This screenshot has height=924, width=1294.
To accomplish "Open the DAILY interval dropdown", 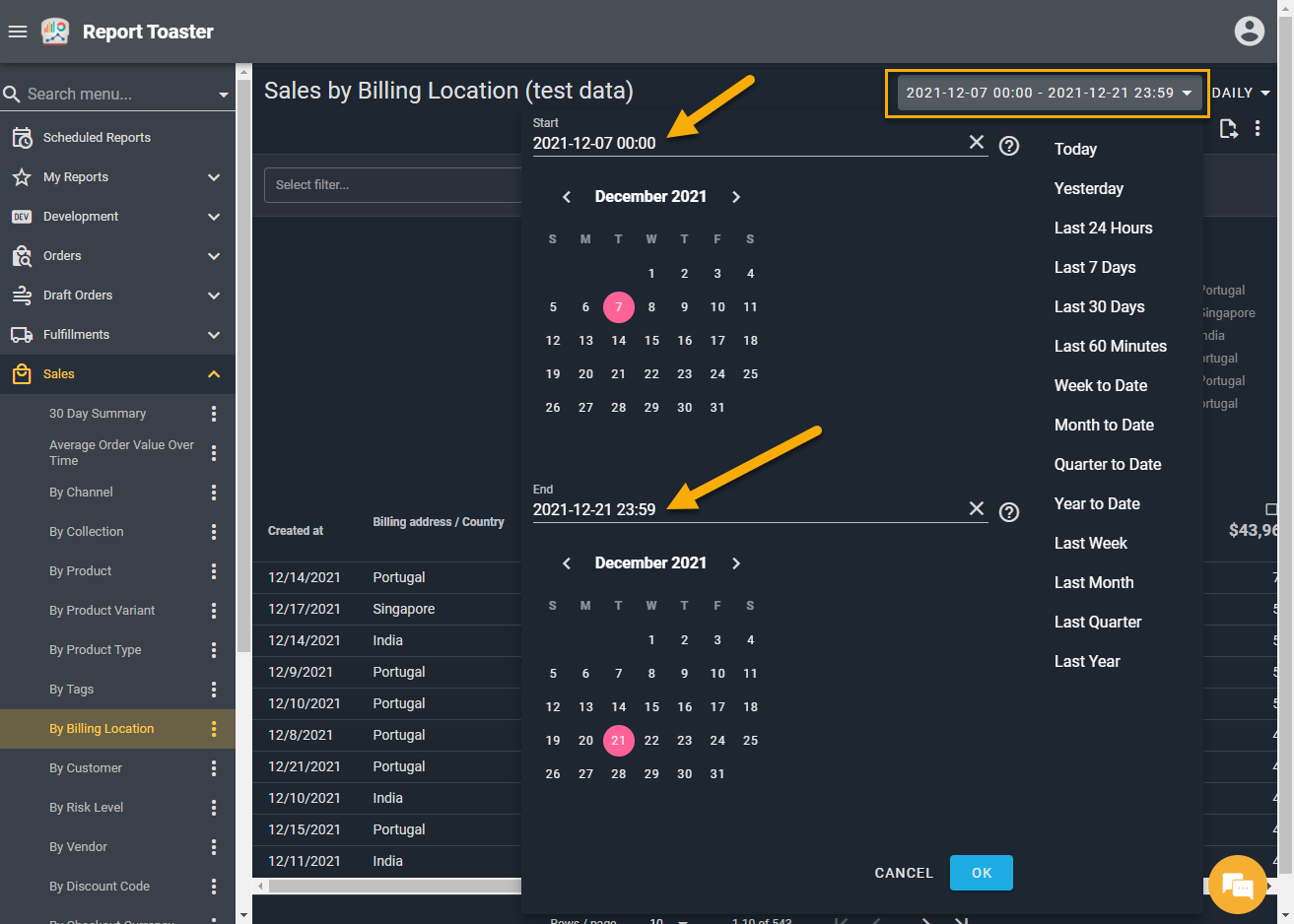I will point(1241,94).
